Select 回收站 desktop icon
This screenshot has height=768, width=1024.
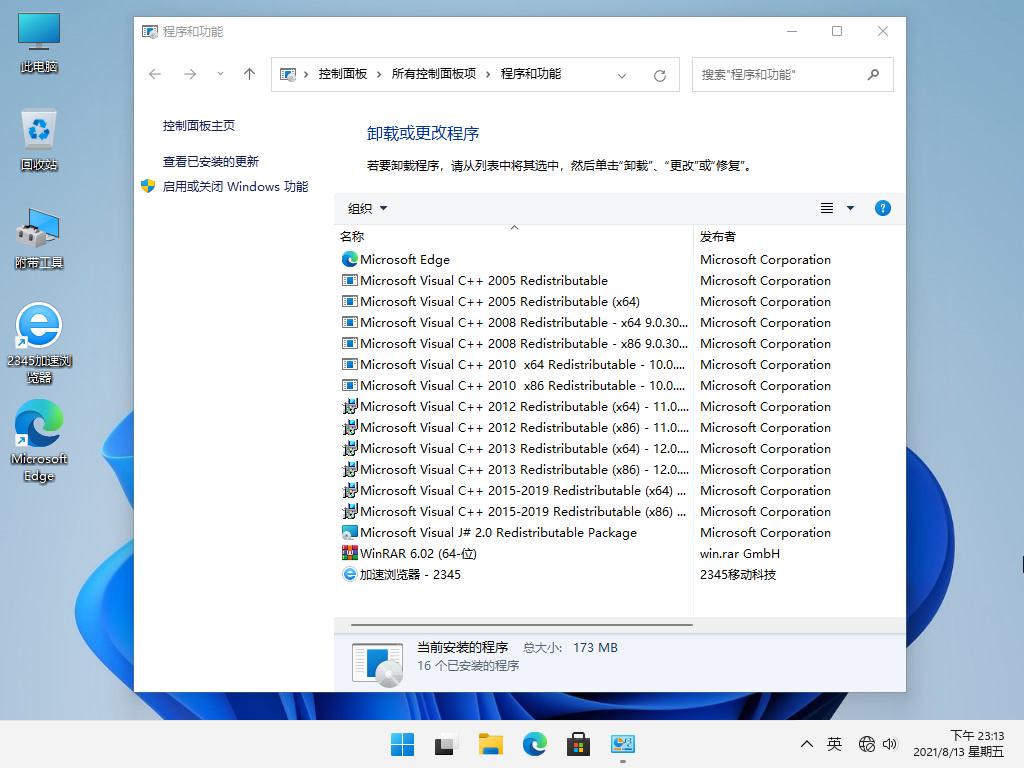pos(39,140)
